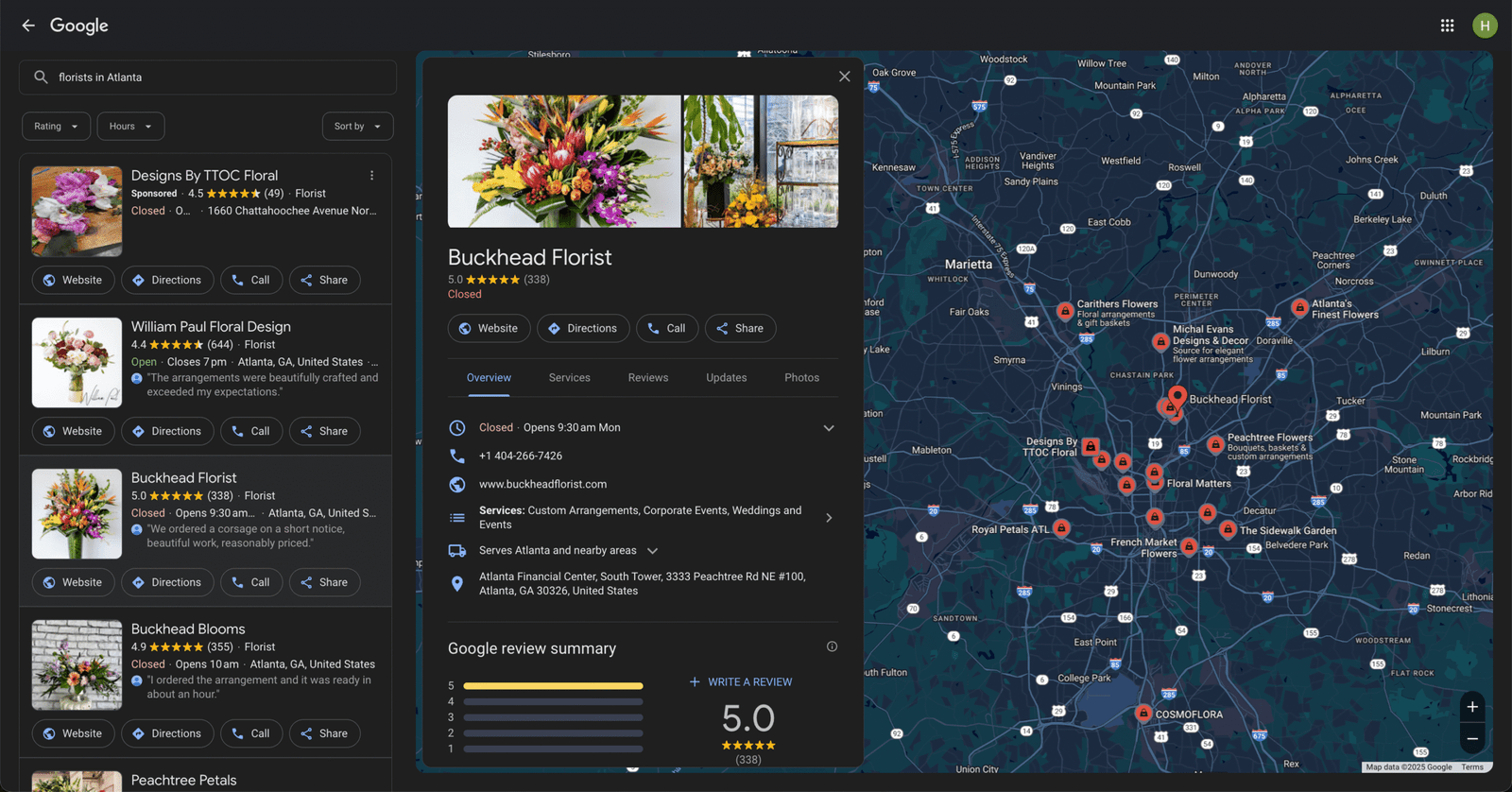Screen dimensions: 1512x792
Task: Focus the 'florists in Atlanta' search field
Action: (208, 77)
